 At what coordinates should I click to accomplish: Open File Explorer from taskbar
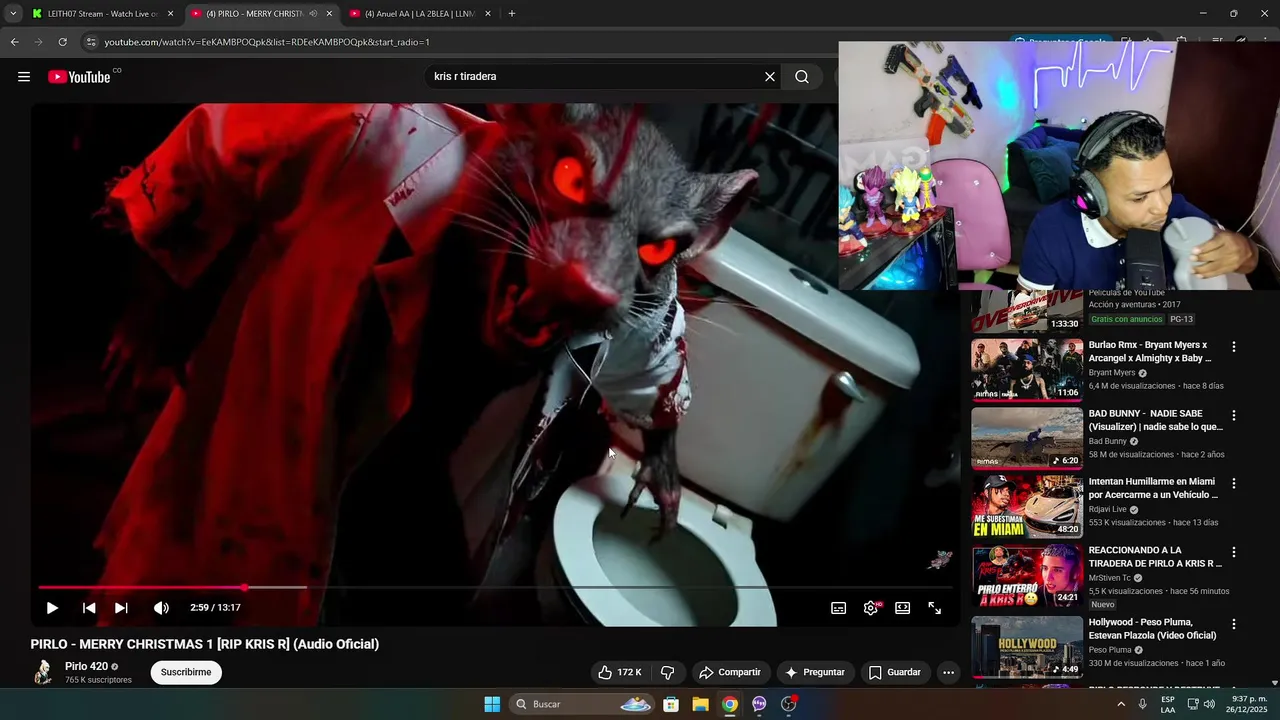(700, 704)
